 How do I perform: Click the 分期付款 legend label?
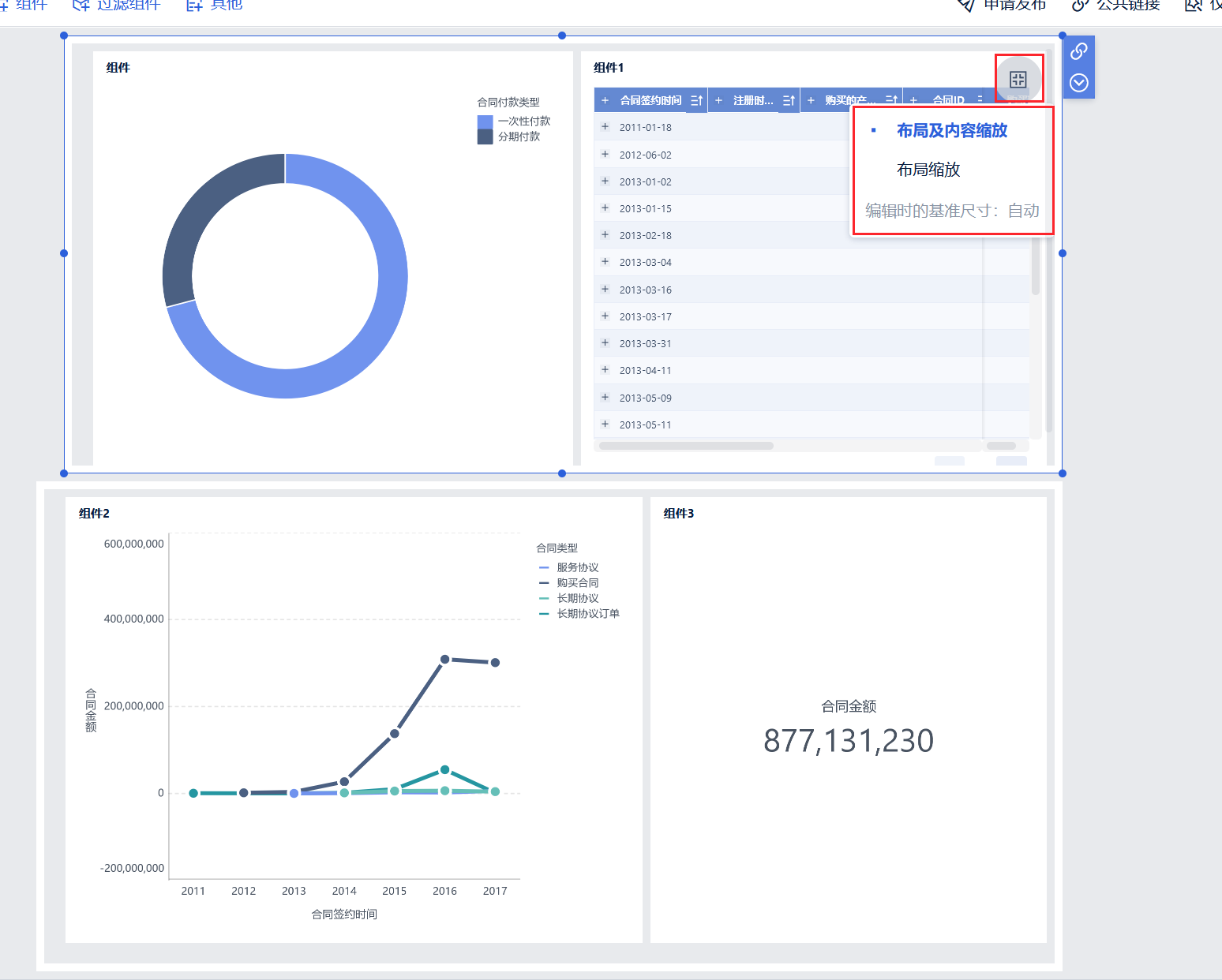tap(519, 137)
